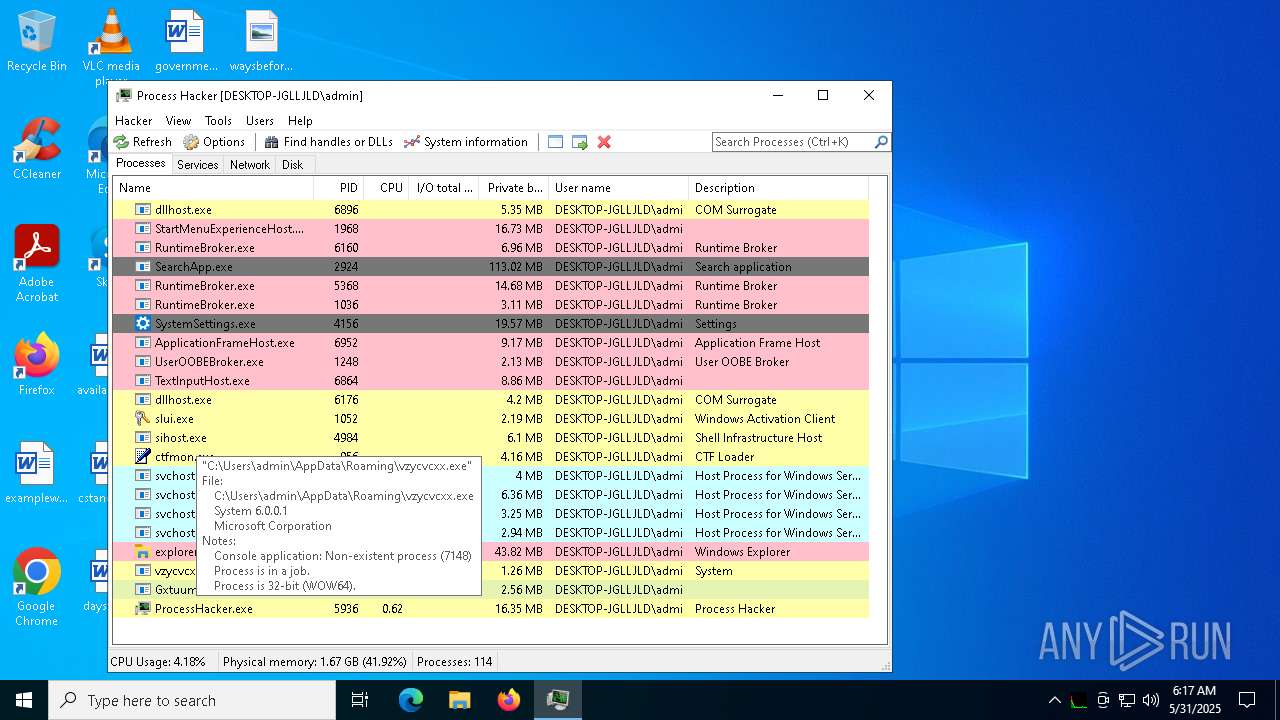Click Processes: 114 status bar entry
The height and width of the screenshot is (720, 1280).
[x=455, y=662]
